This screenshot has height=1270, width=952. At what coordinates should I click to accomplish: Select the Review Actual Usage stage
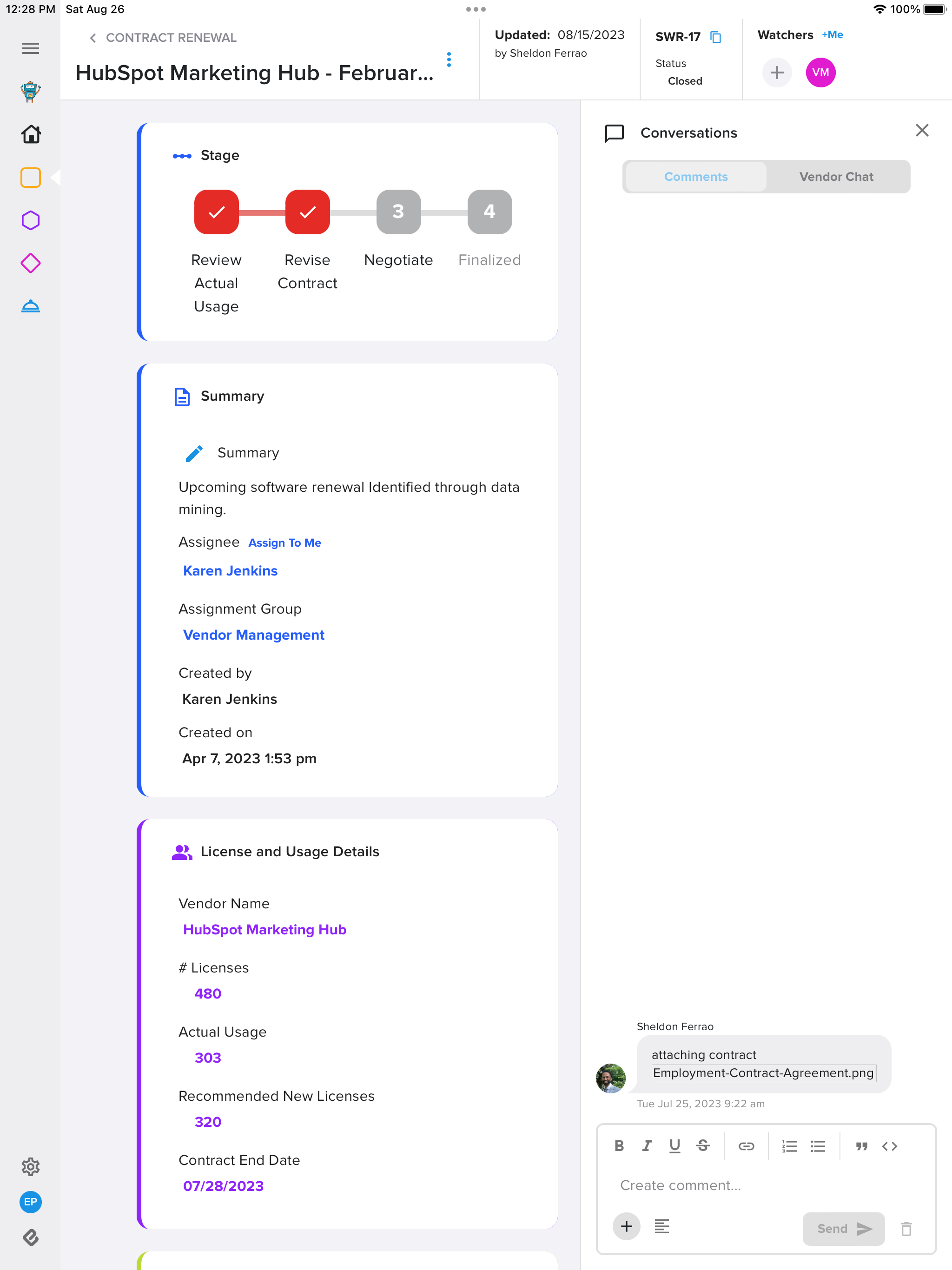click(x=217, y=212)
